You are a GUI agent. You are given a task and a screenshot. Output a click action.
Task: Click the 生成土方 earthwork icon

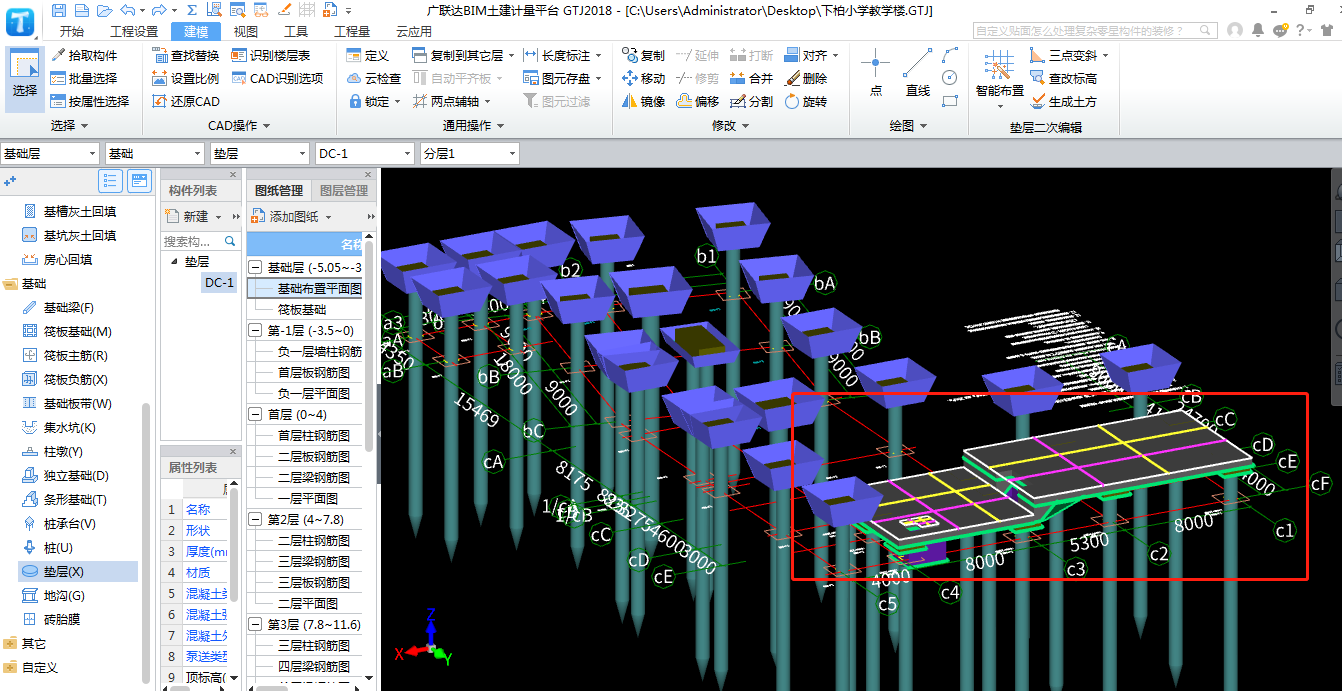click(1038, 101)
